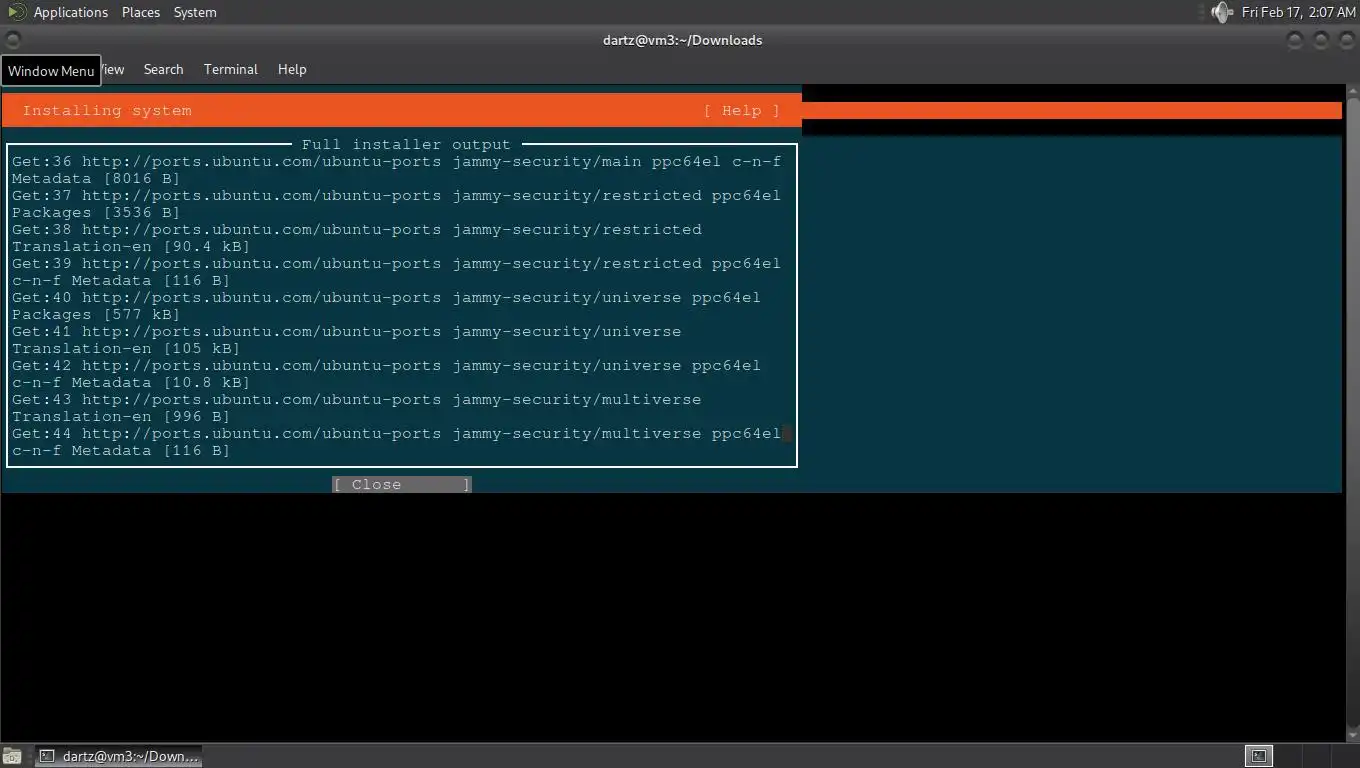The width and height of the screenshot is (1360, 768).
Task: Click the Window Menu tooltip button
Action: 51,71
